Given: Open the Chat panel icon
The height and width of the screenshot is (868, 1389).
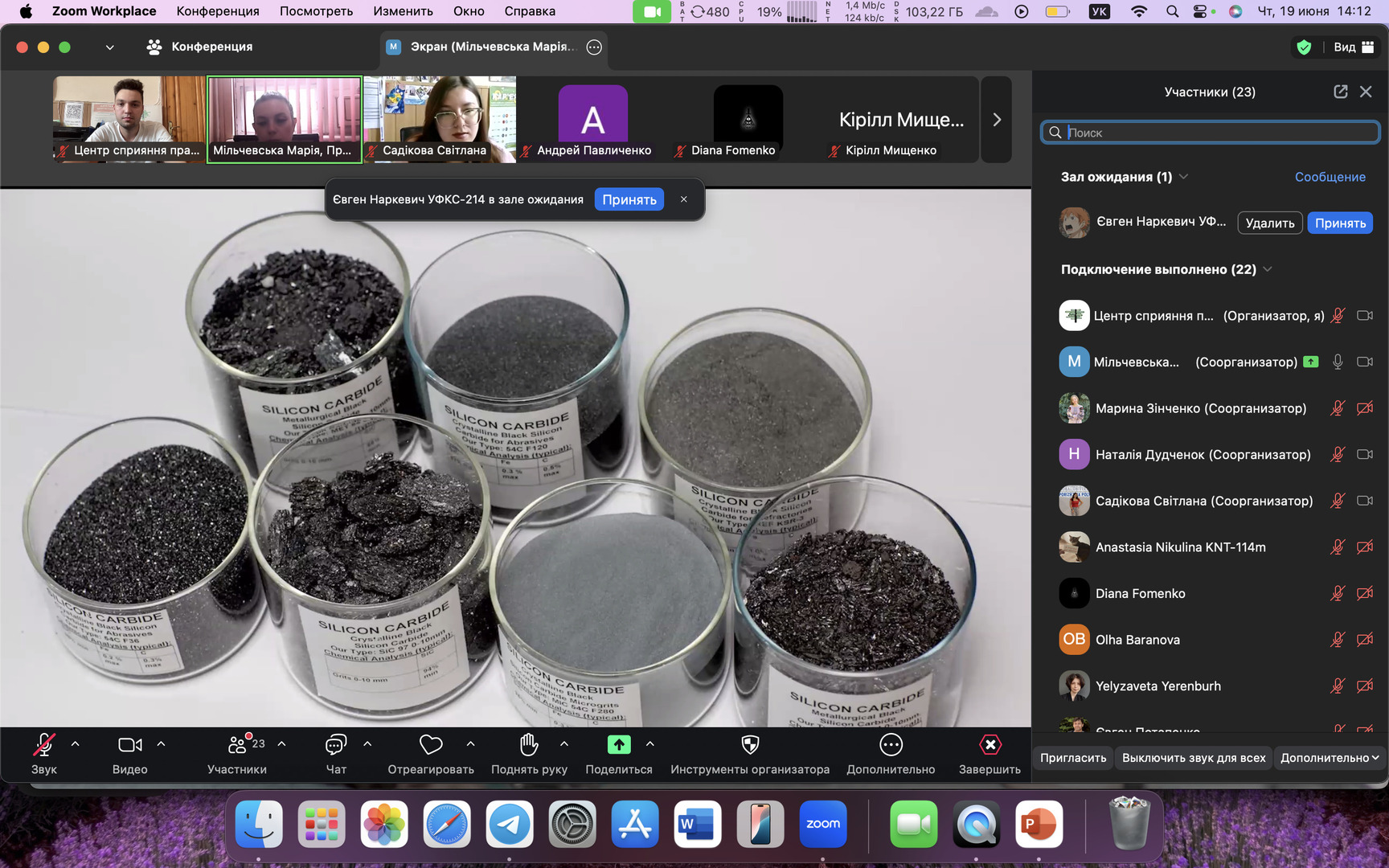Looking at the screenshot, I should click(x=336, y=745).
